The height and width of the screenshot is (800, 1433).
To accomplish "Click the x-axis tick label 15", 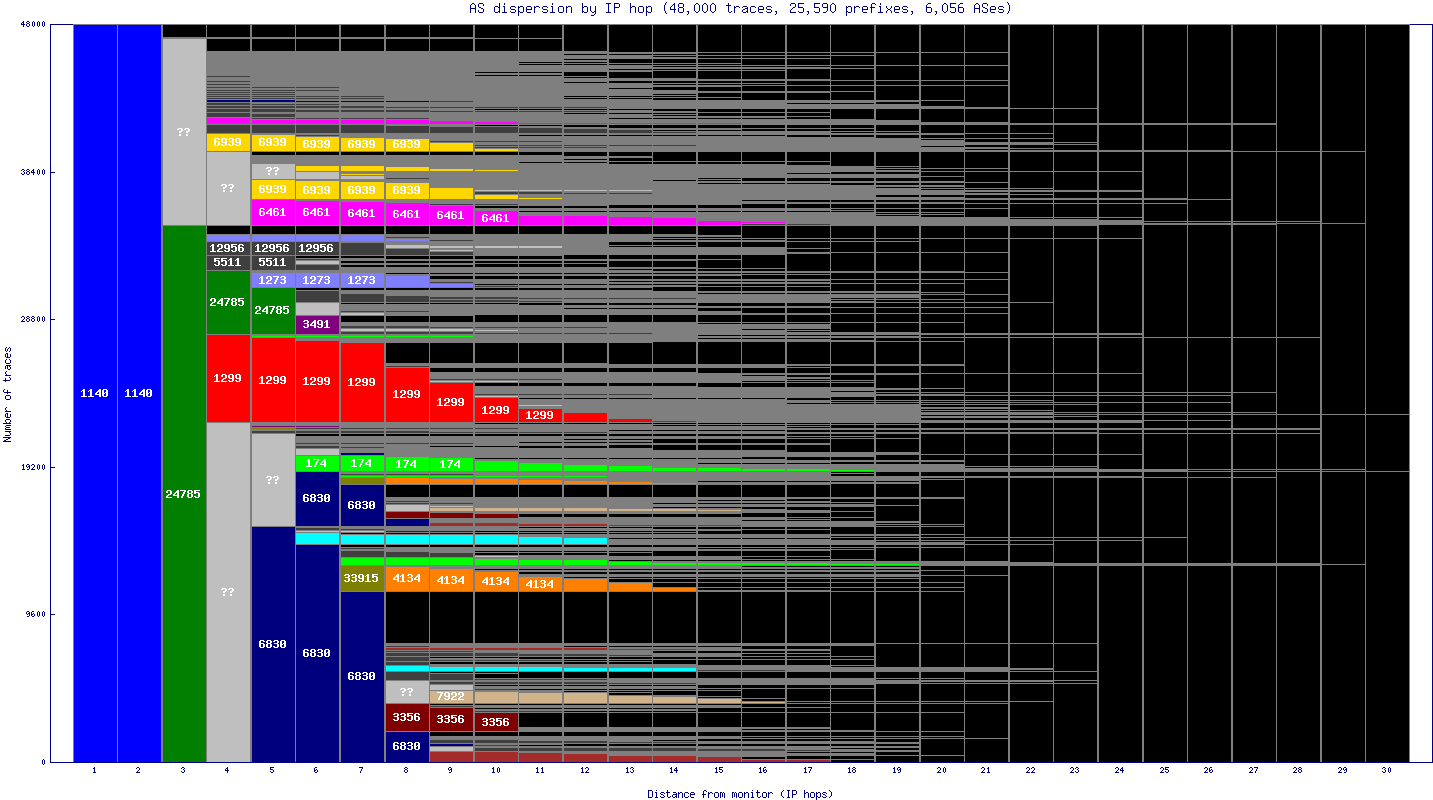I will coord(719,771).
